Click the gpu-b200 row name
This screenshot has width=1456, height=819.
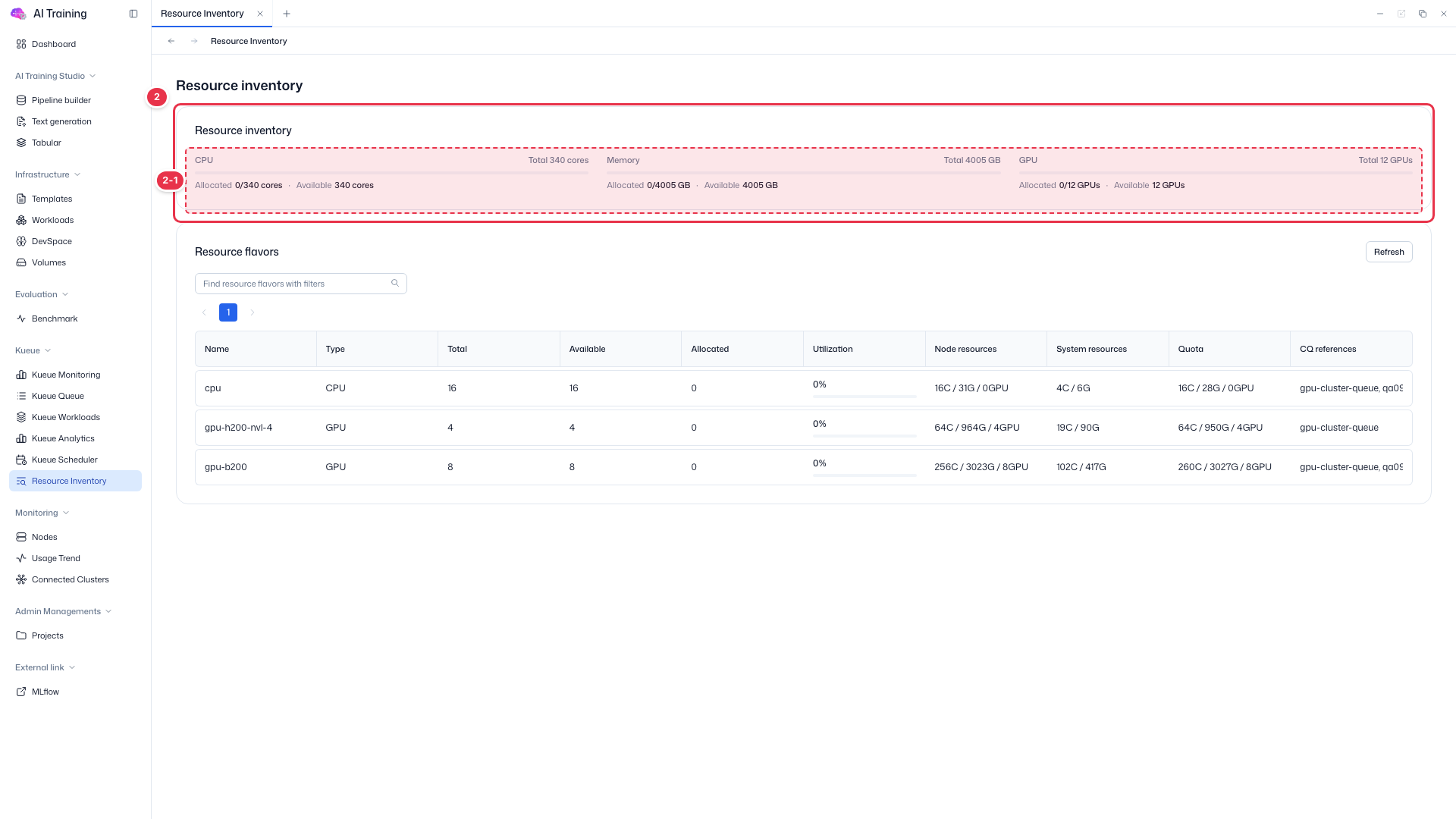(x=225, y=467)
